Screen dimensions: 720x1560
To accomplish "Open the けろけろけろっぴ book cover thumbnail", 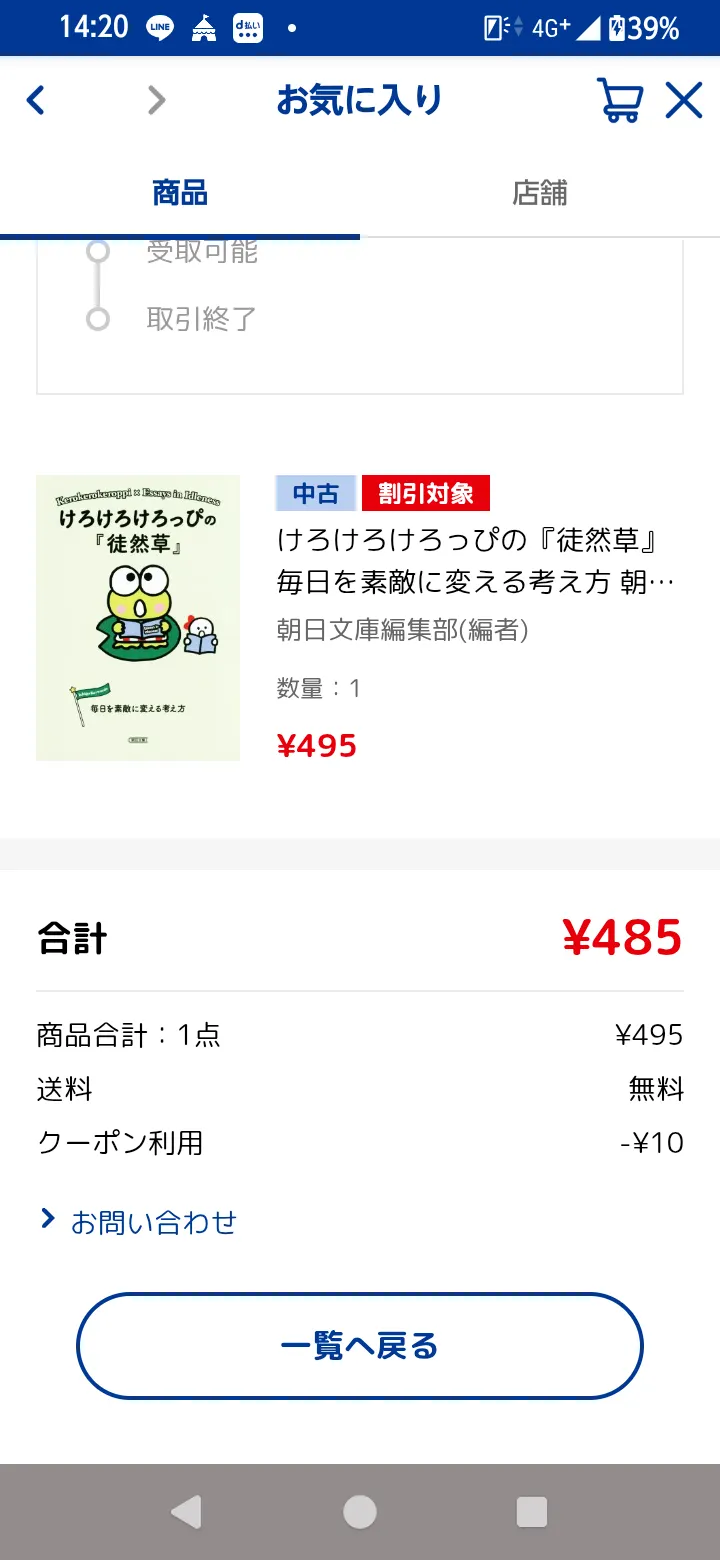I will [x=138, y=618].
